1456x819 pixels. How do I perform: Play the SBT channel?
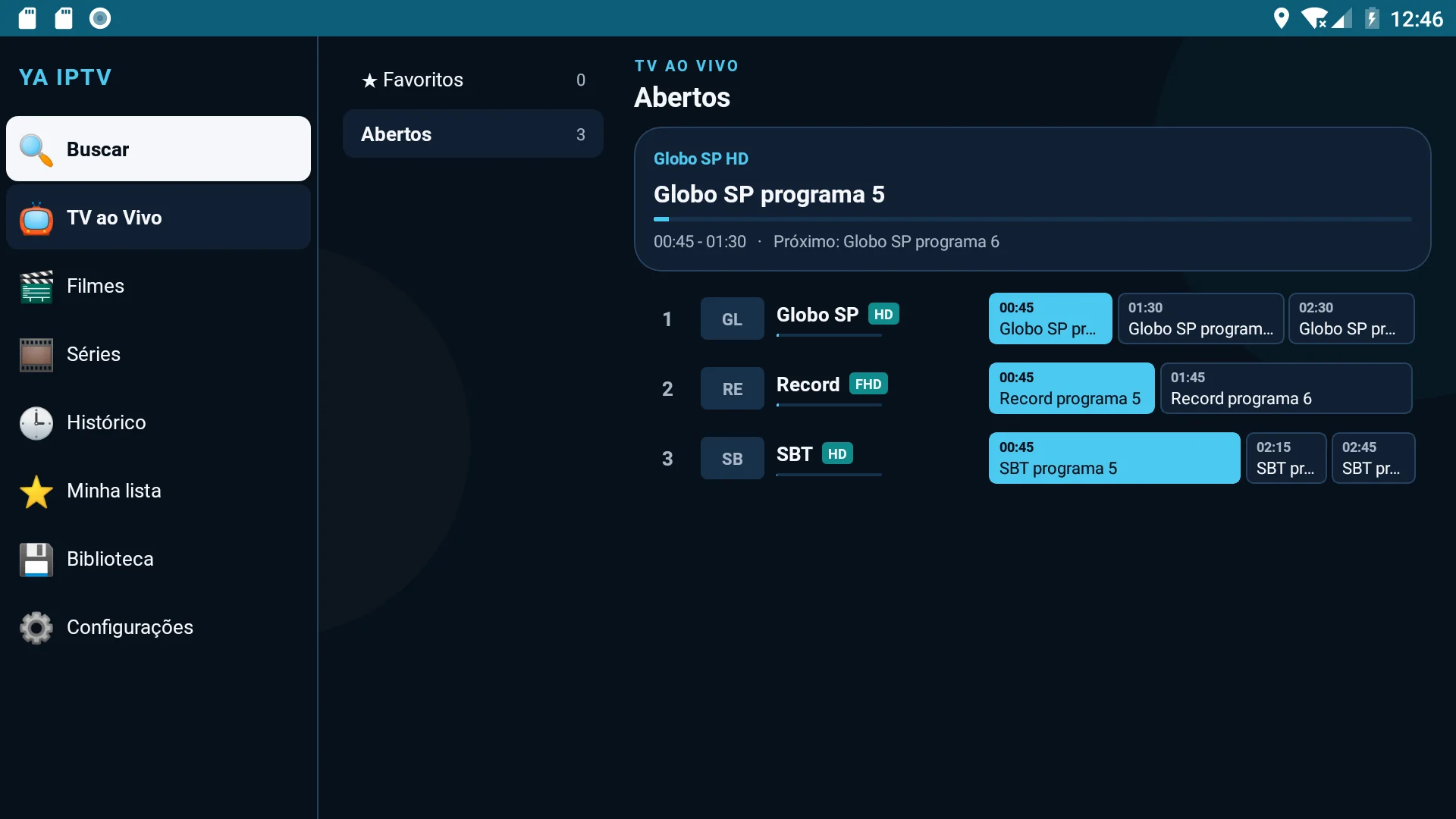(816, 458)
